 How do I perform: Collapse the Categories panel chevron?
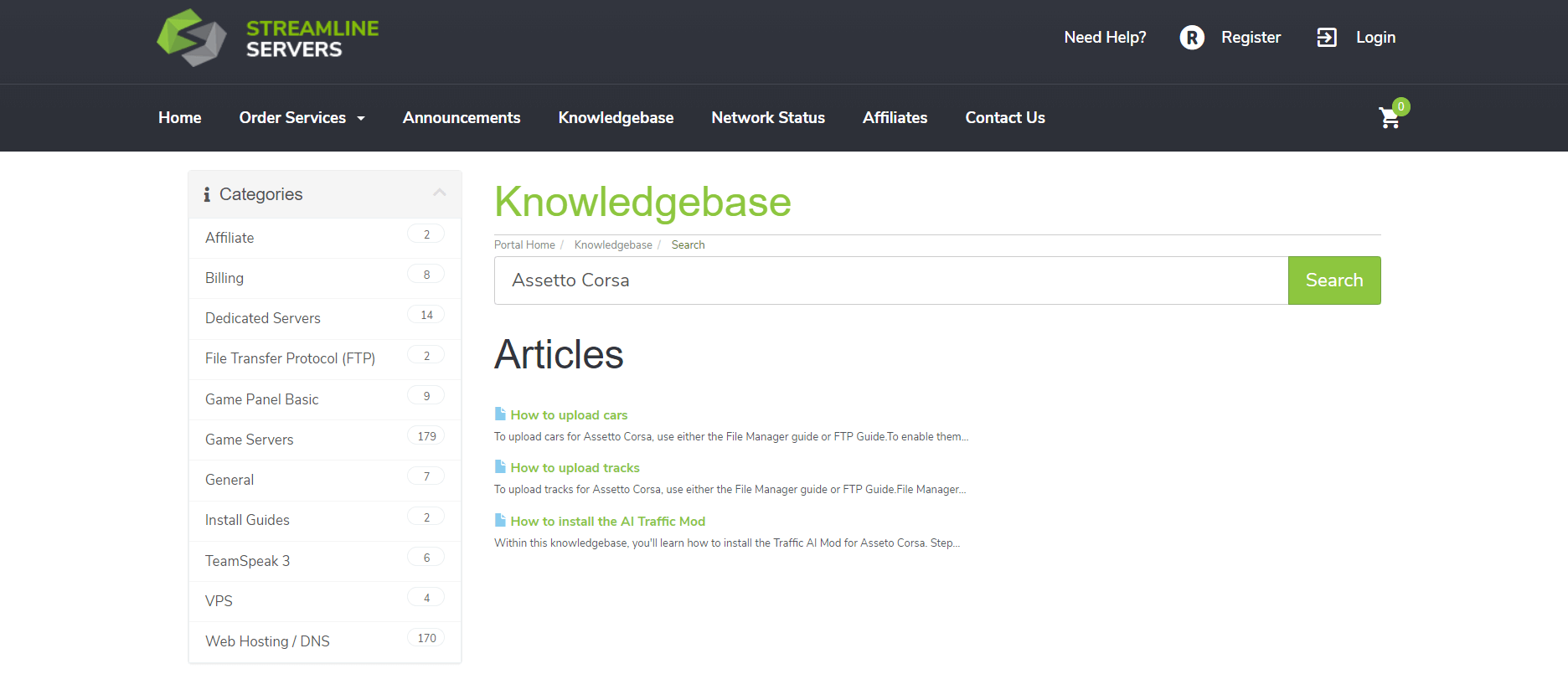(x=440, y=193)
